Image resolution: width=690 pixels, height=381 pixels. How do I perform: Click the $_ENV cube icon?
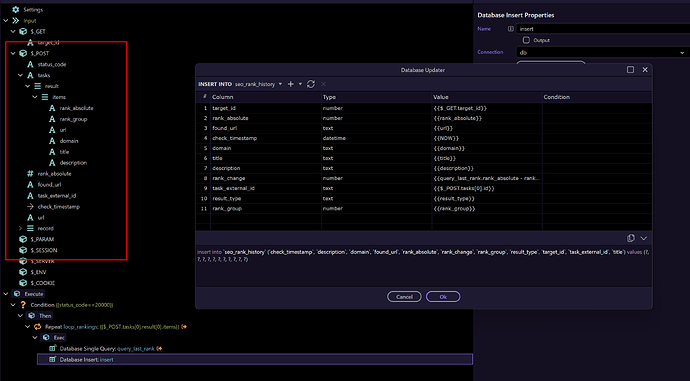point(23,272)
